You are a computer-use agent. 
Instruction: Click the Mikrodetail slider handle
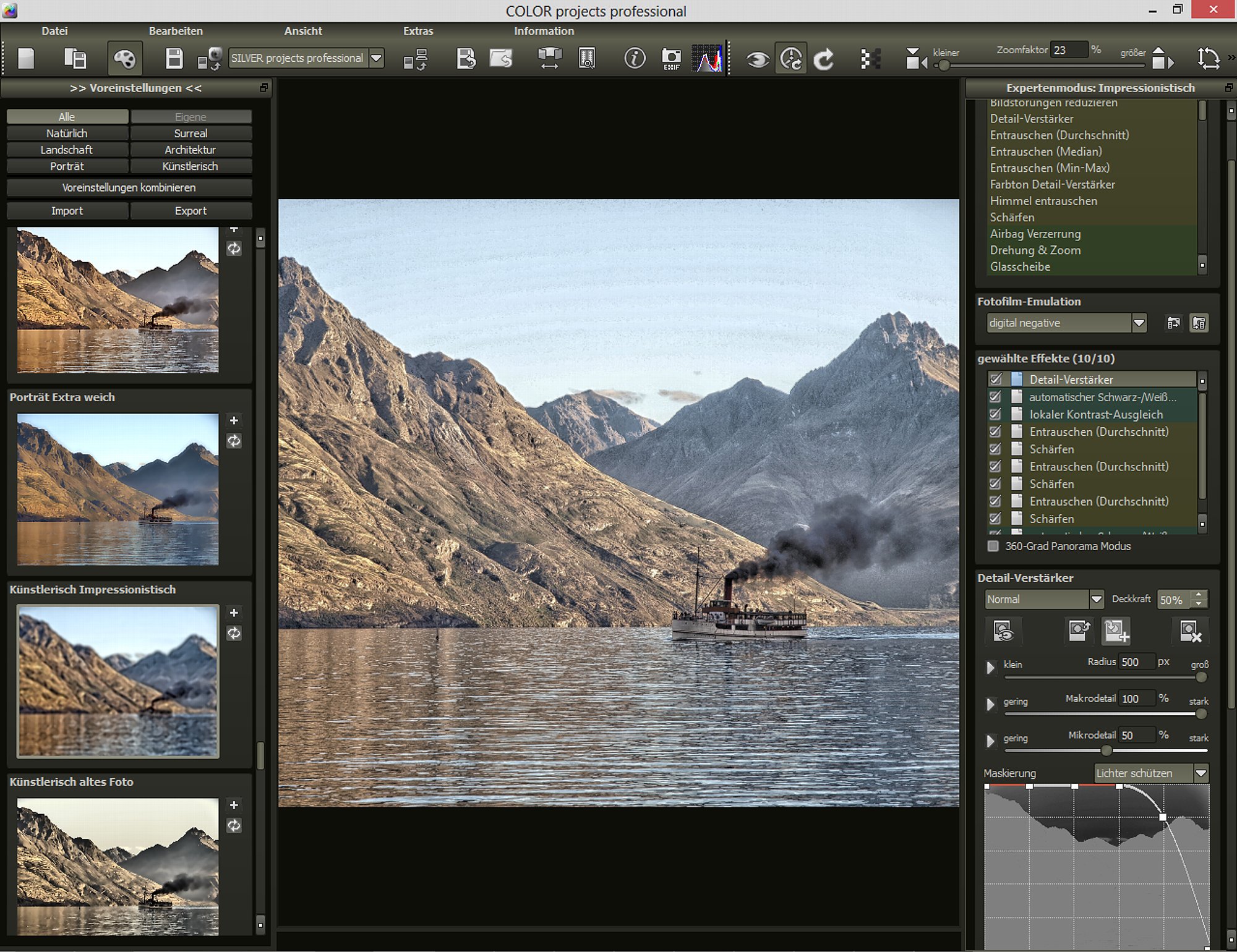pyautogui.click(x=1106, y=750)
